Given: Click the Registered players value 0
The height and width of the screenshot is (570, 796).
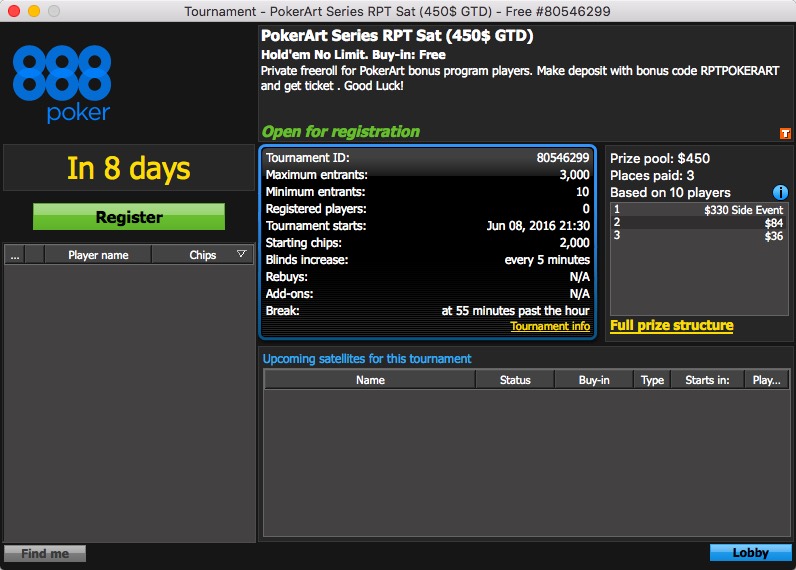Looking at the screenshot, I should click(586, 209).
